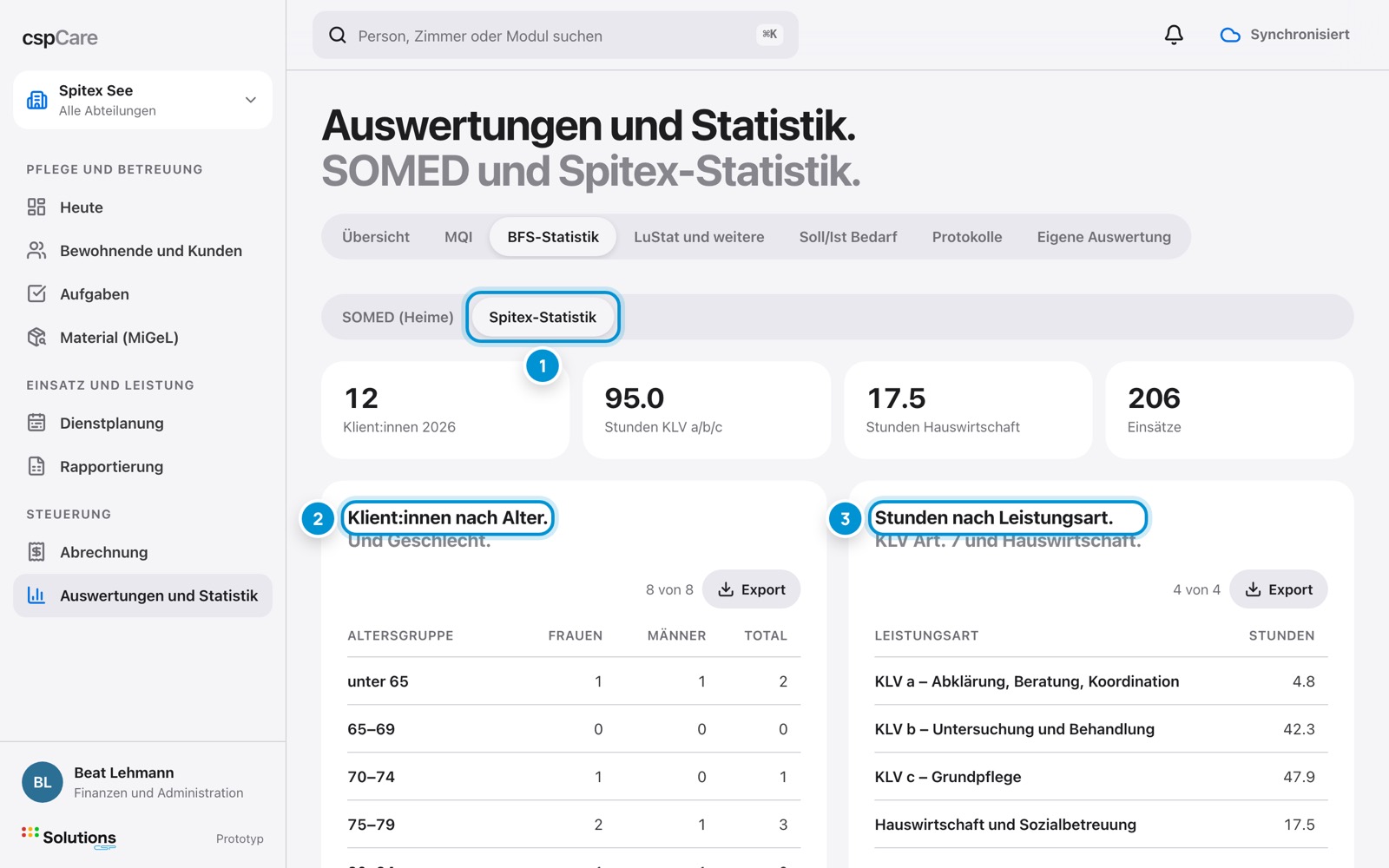Go to Abrechnung
Image resolution: width=1389 pixels, height=868 pixels.
tap(142, 551)
